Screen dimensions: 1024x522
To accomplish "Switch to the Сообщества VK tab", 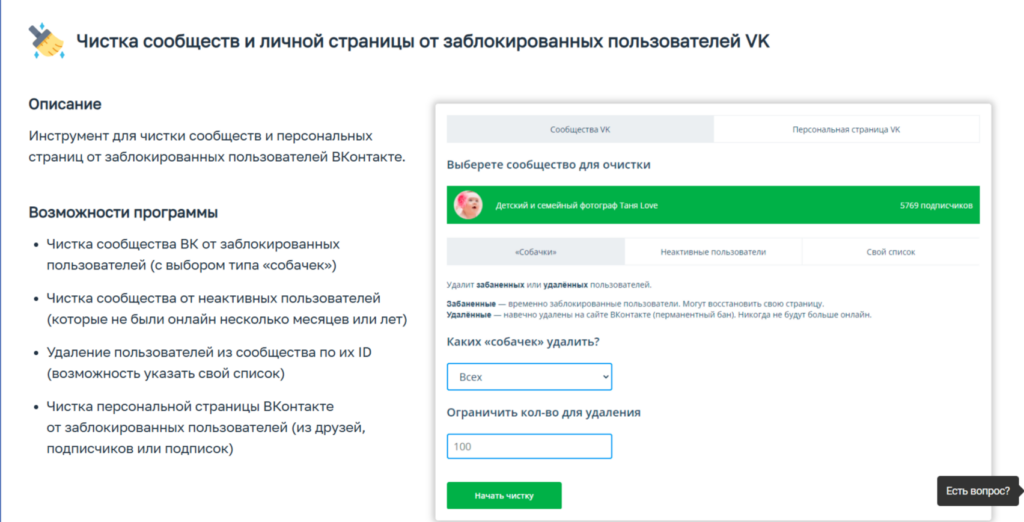I will [x=580, y=130].
